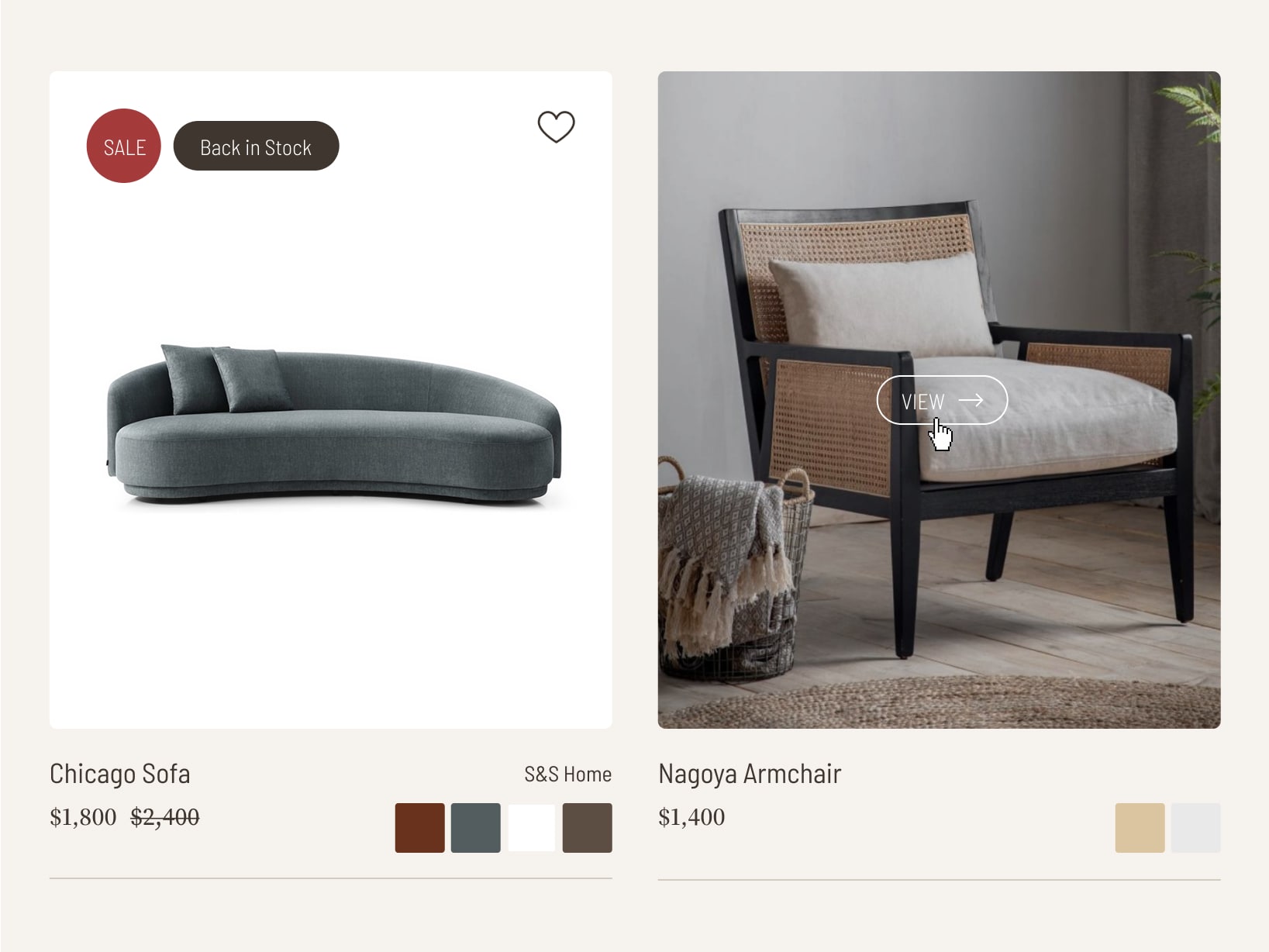This screenshot has height=952, width=1269.
Task: Add Chicago Sofa to wishlist heart
Action: tap(556, 126)
